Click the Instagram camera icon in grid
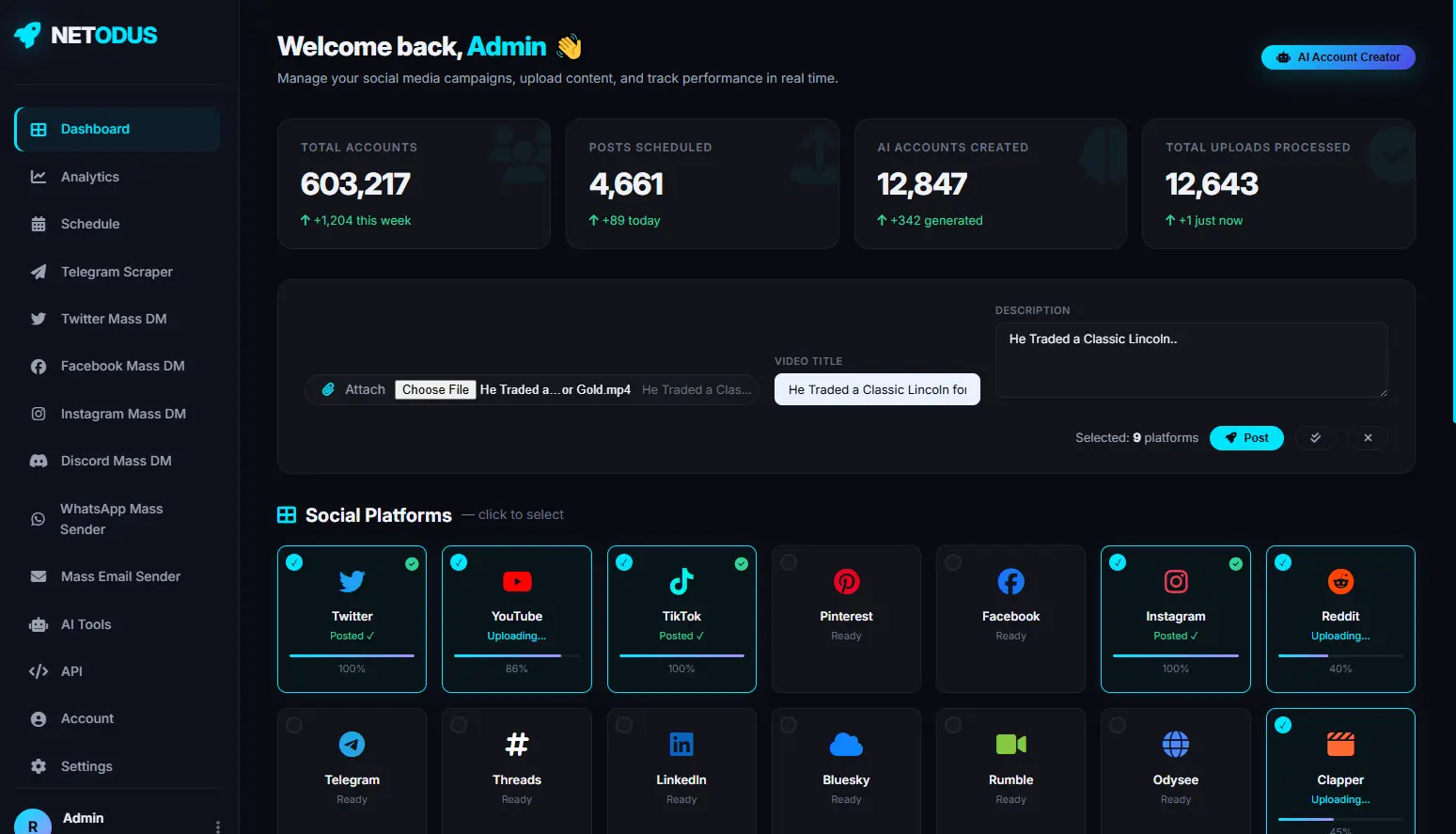Image resolution: width=1456 pixels, height=834 pixels. click(1176, 582)
